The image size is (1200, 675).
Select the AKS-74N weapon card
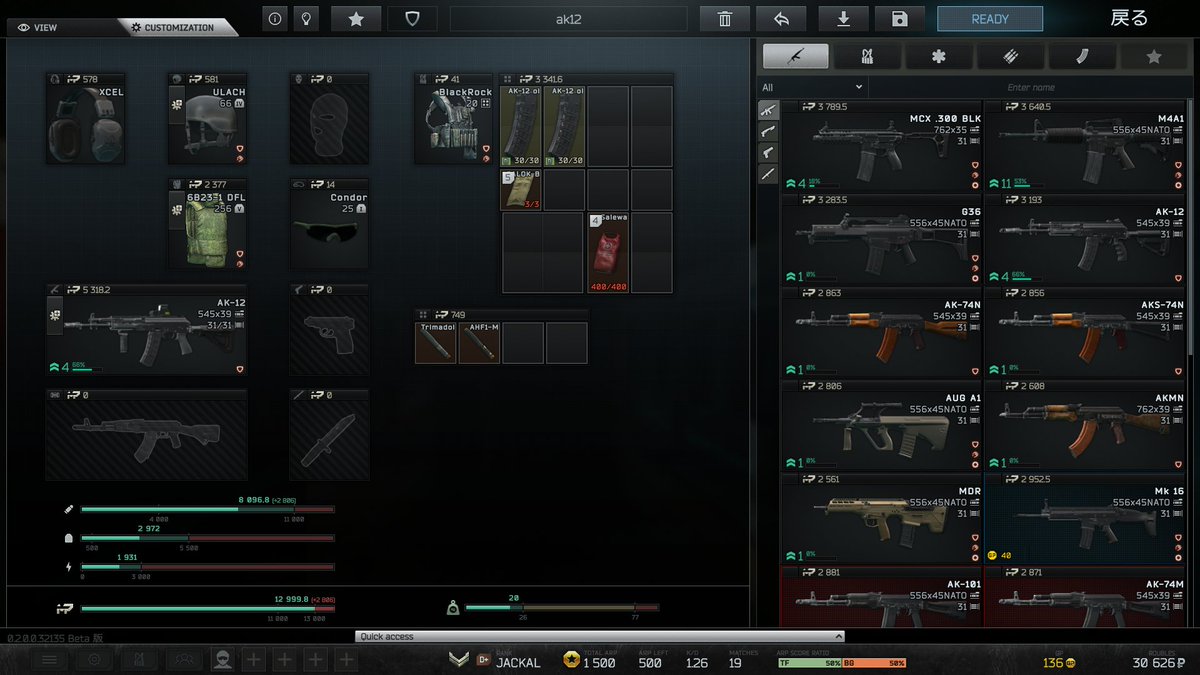(x=1084, y=332)
